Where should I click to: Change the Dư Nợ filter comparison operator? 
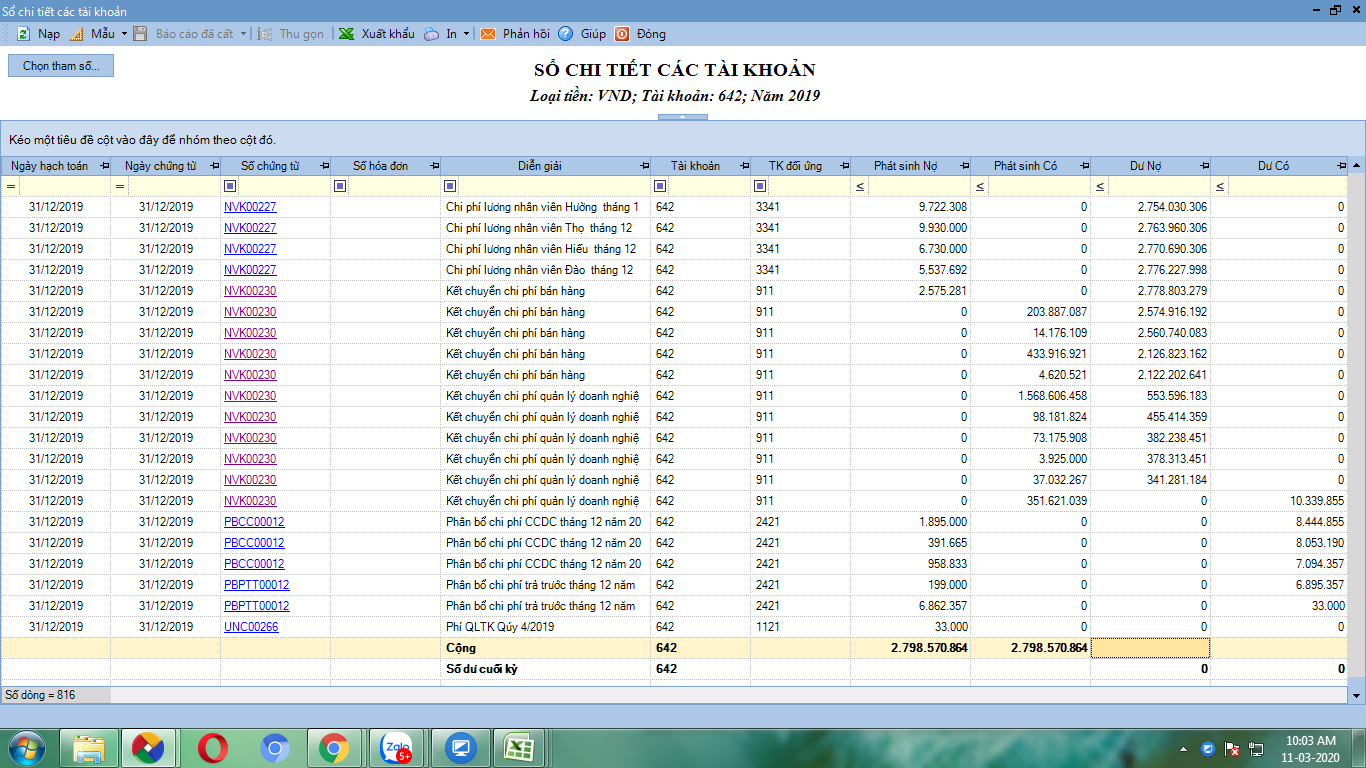coord(1099,186)
